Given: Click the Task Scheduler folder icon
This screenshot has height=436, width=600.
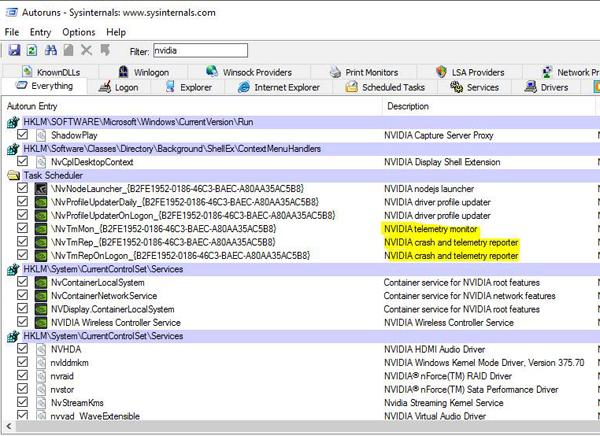Looking at the screenshot, I should click(13, 176).
